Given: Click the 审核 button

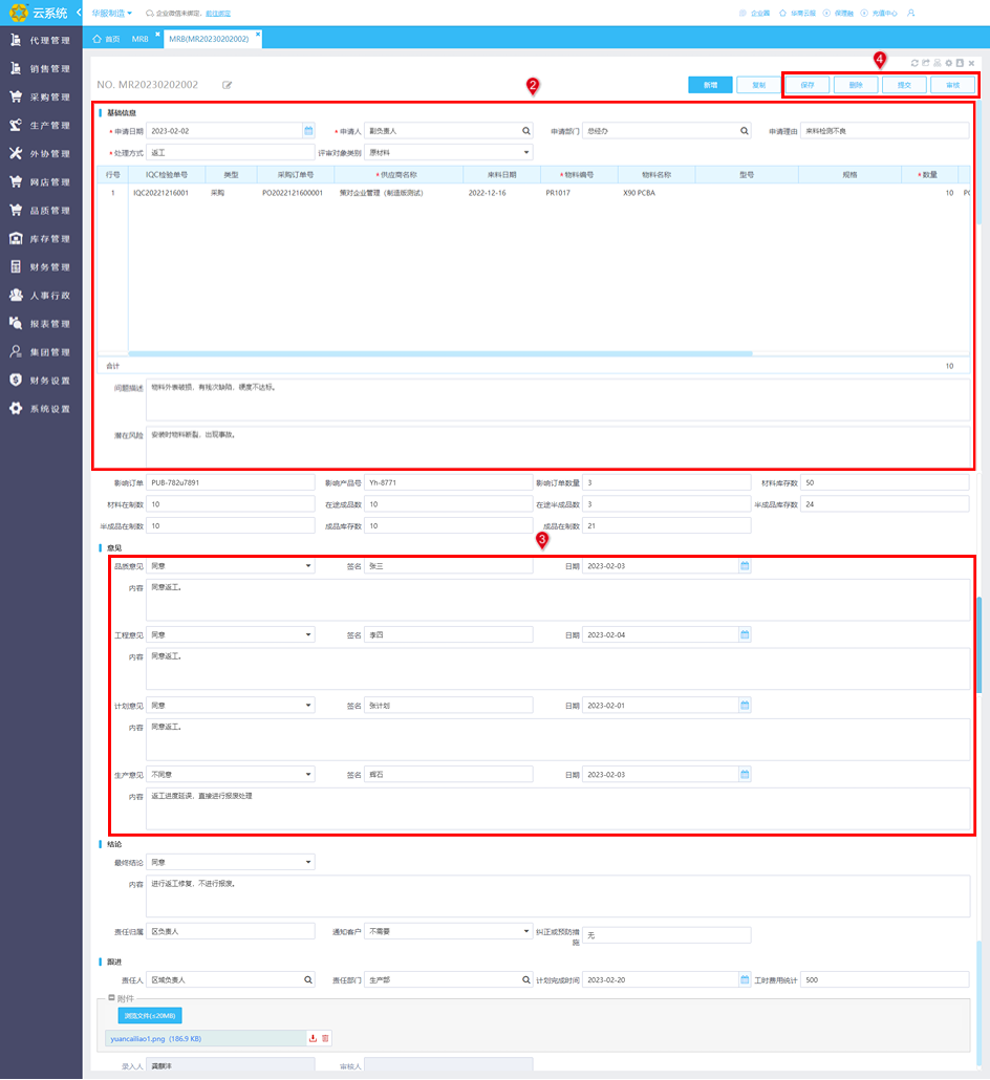Looking at the screenshot, I should (x=953, y=85).
